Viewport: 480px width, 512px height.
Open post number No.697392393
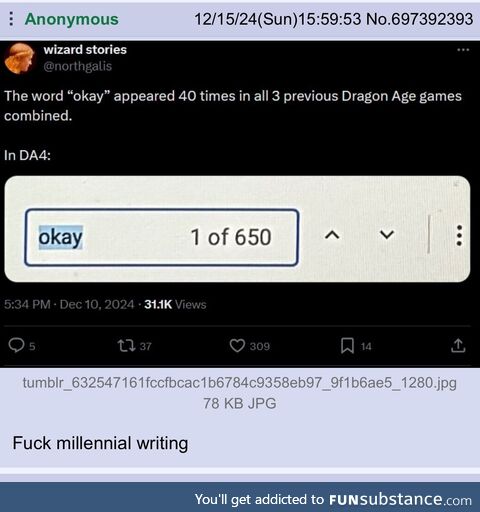click(x=419, y=19)
